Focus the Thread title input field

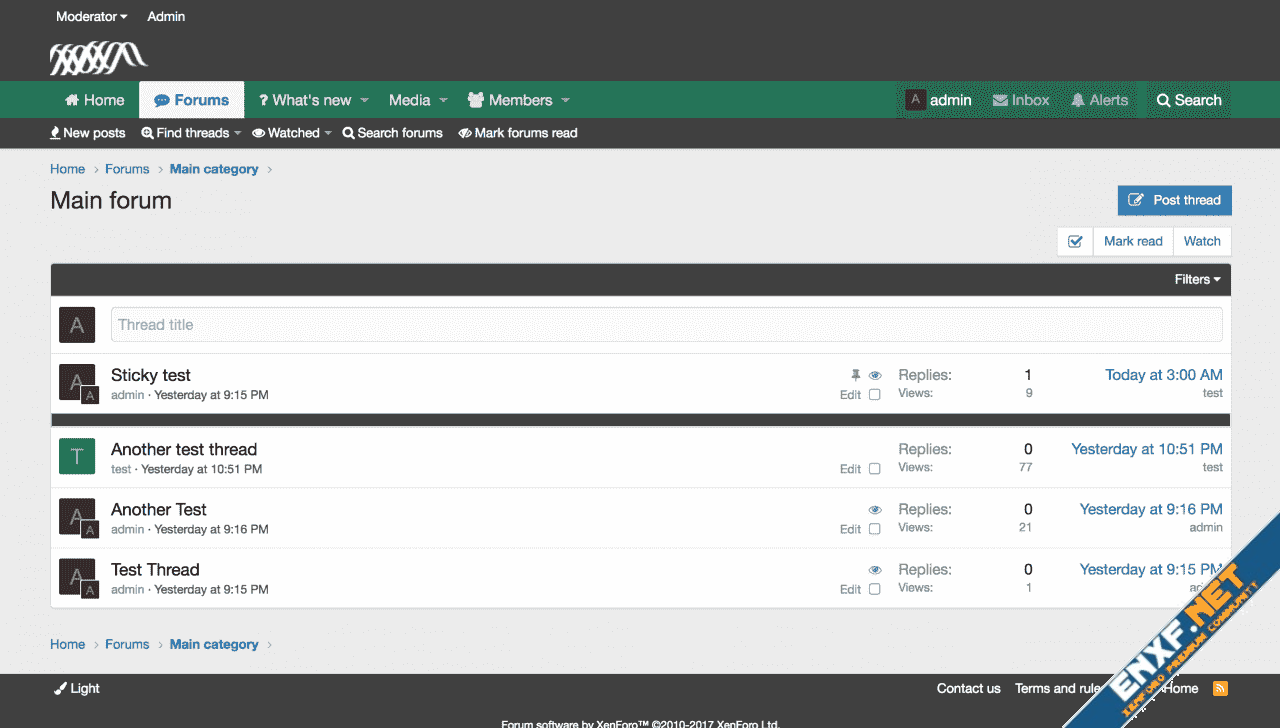pyautogui.click(x=666, y=325)
